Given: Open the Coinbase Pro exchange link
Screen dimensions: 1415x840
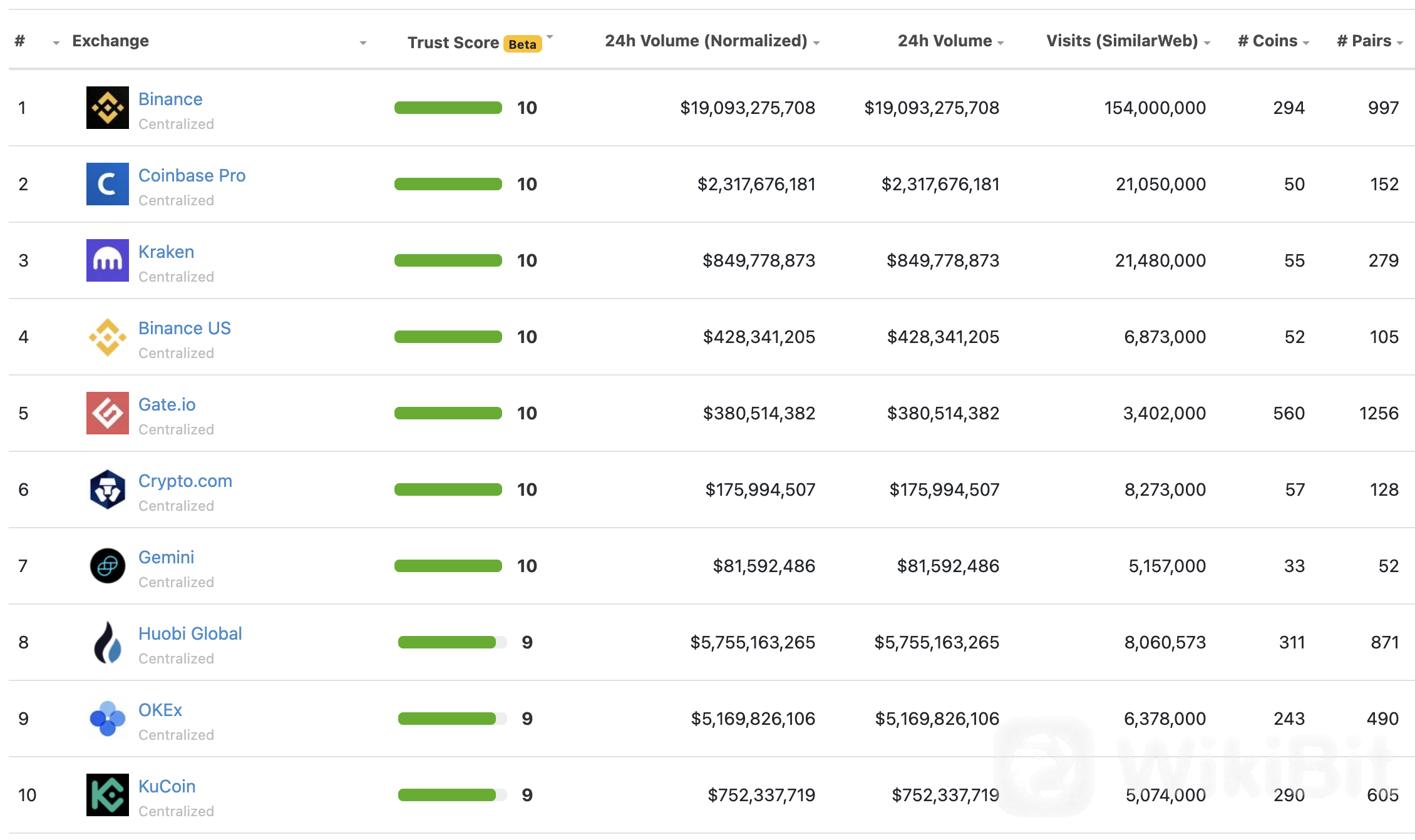Looking at the screenshot, I should coord(192,175).
